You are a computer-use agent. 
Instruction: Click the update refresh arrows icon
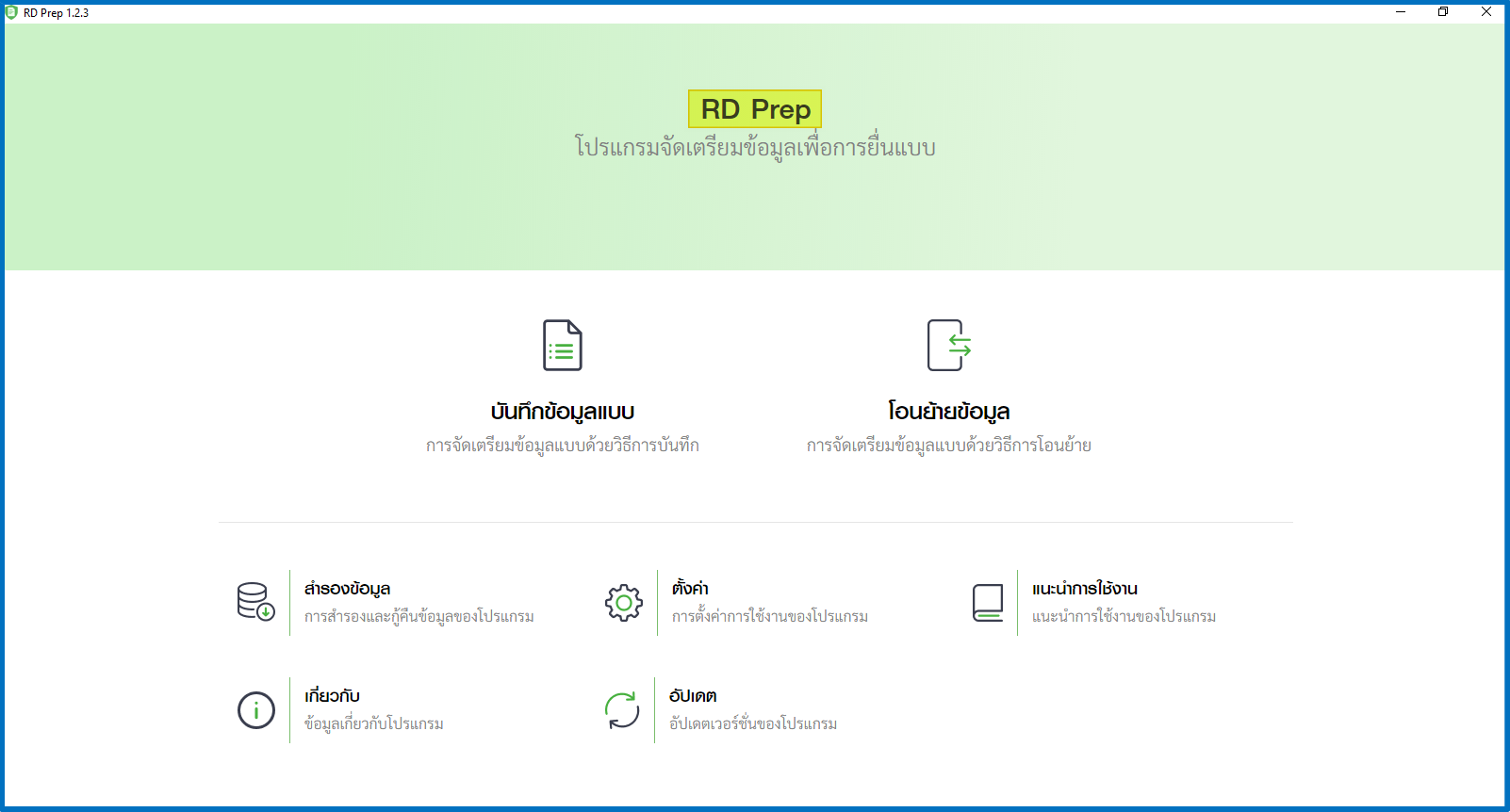click(x=622, y=710)
